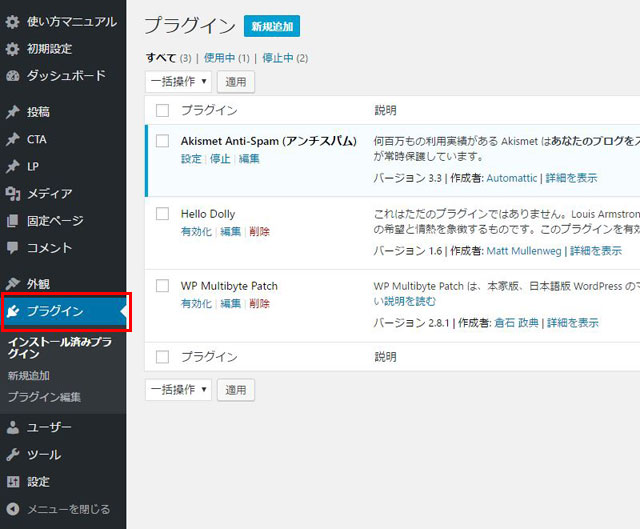The height and width of the screenshot is (529, 640).
Task: Deactivate Akismet with the 停止 link
Action: pyautogui.click(x=220, y=159)
